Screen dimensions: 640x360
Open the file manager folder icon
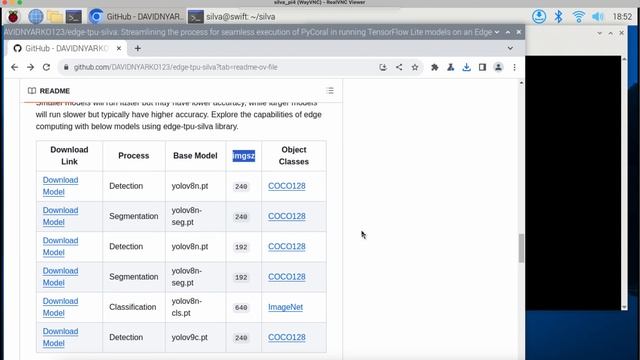point(55,17)
